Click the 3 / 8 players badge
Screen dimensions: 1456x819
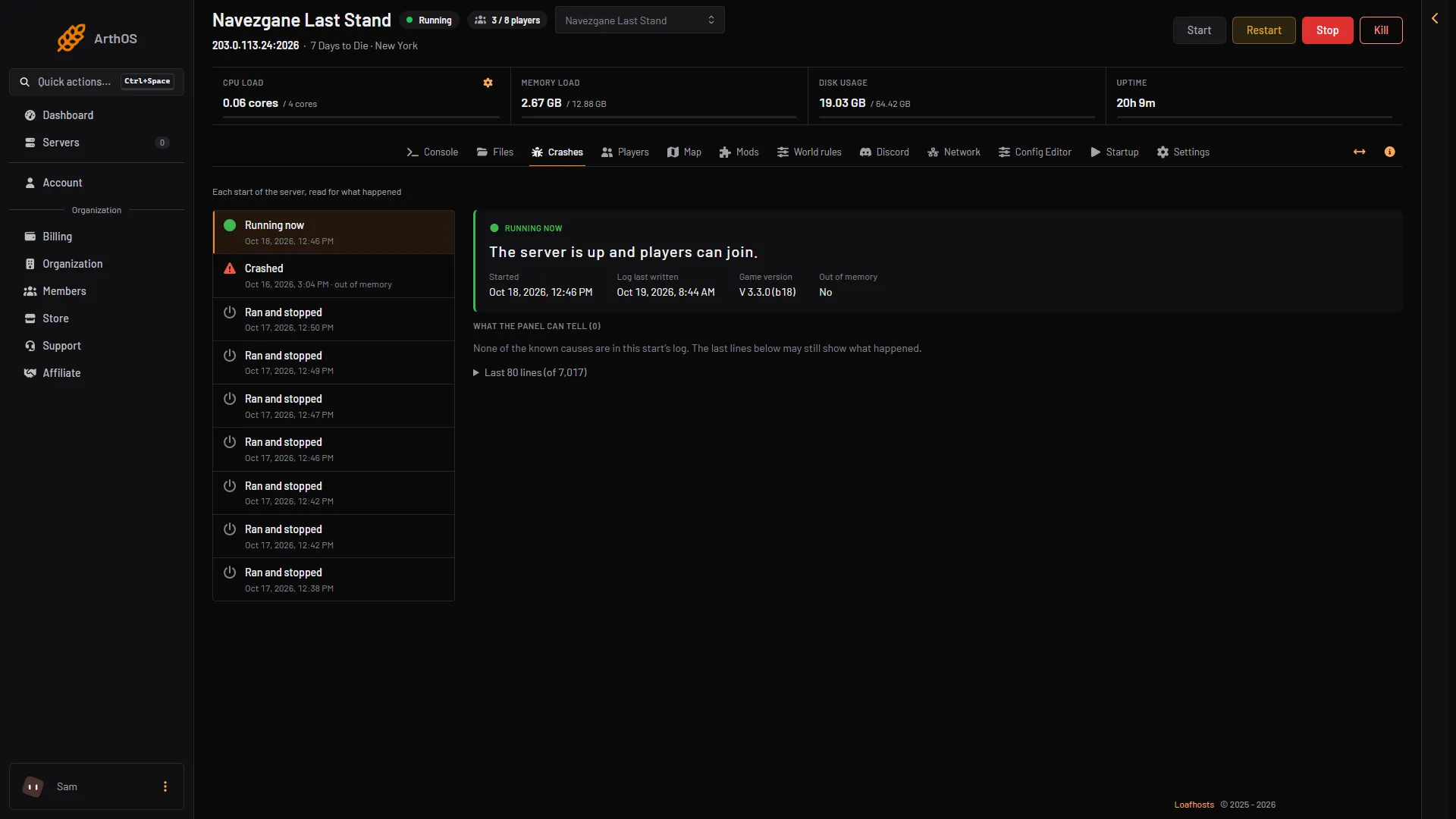pyautogui.click(x=507, y=20)
